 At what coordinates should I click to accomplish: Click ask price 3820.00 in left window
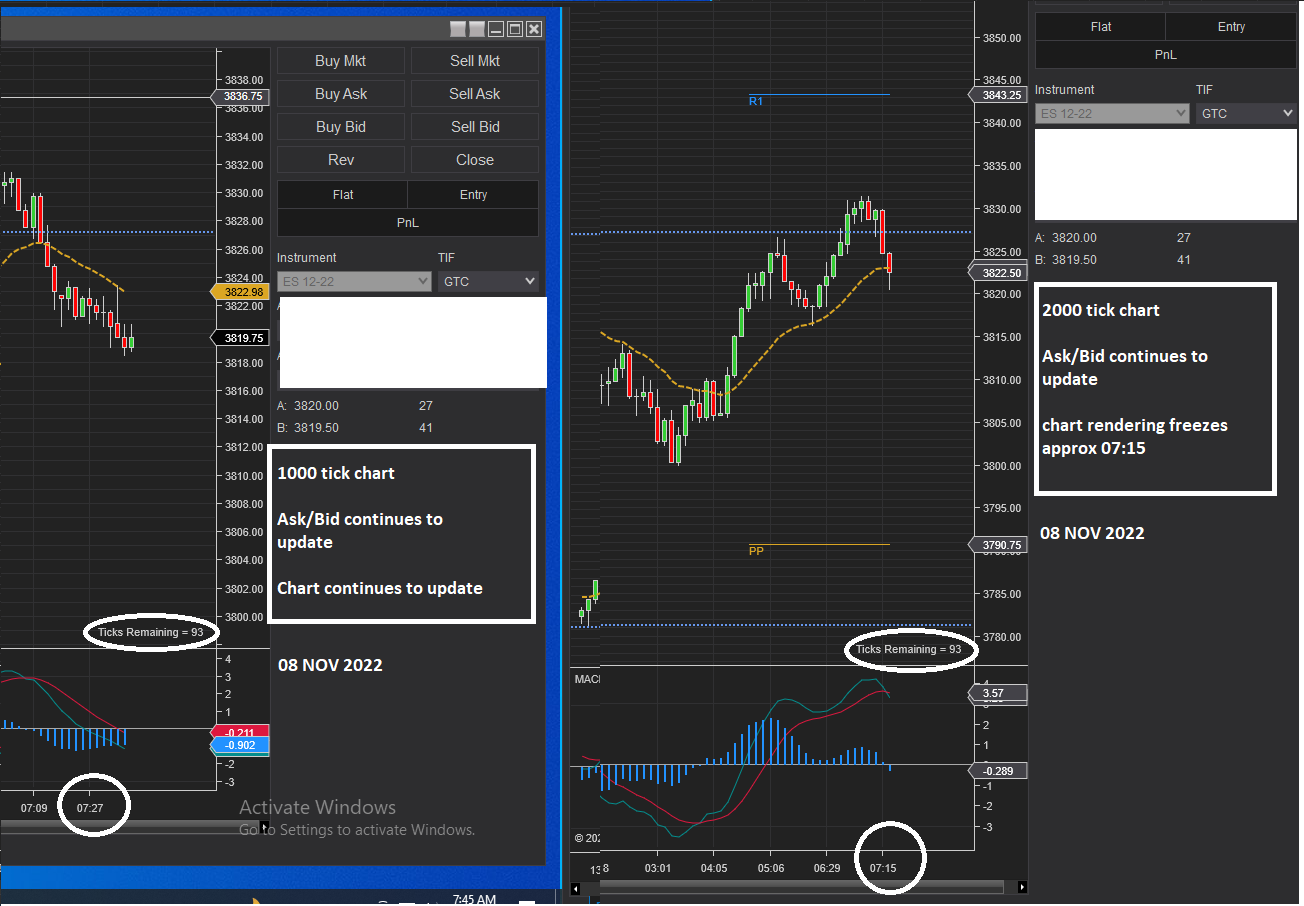tap(316, 406)
